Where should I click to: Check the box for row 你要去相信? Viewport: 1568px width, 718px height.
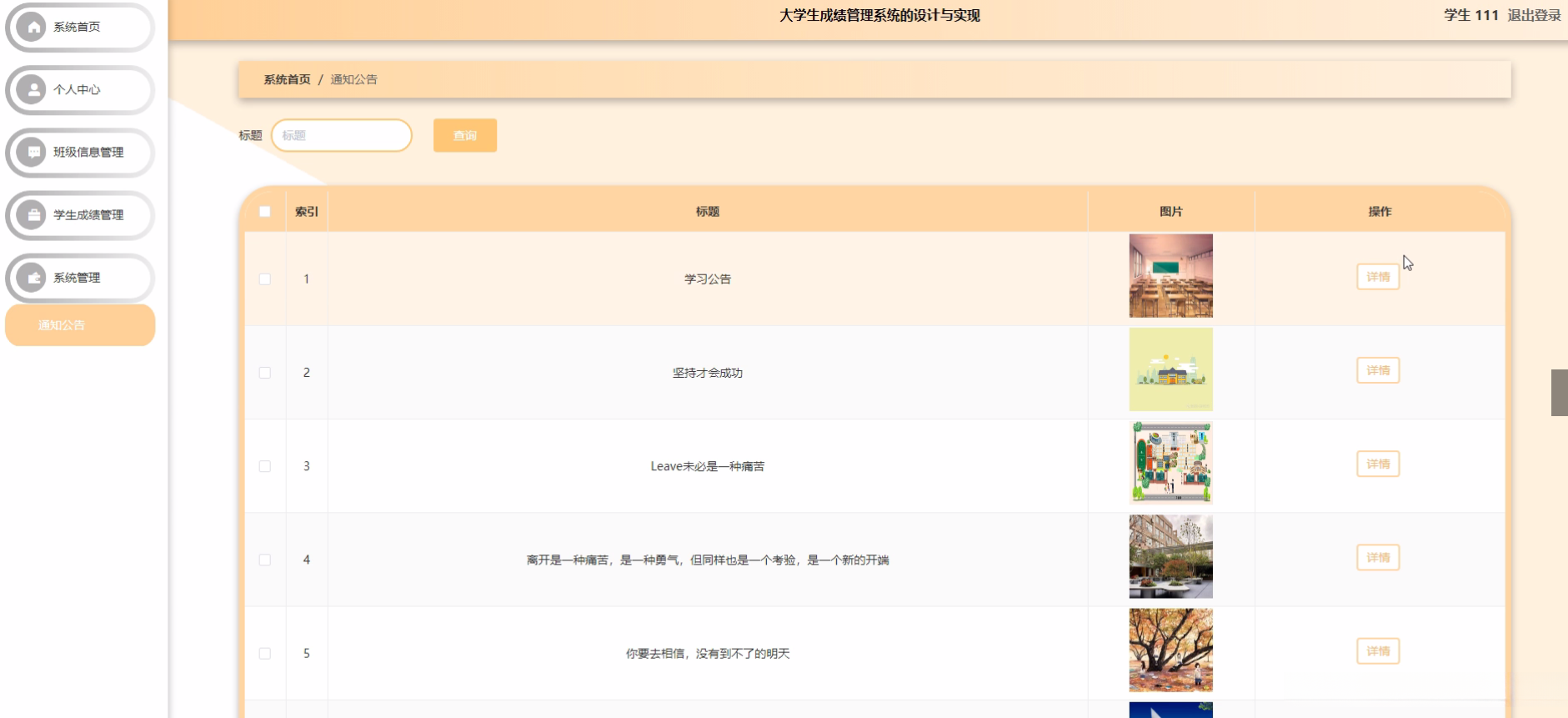pos(265,654)
